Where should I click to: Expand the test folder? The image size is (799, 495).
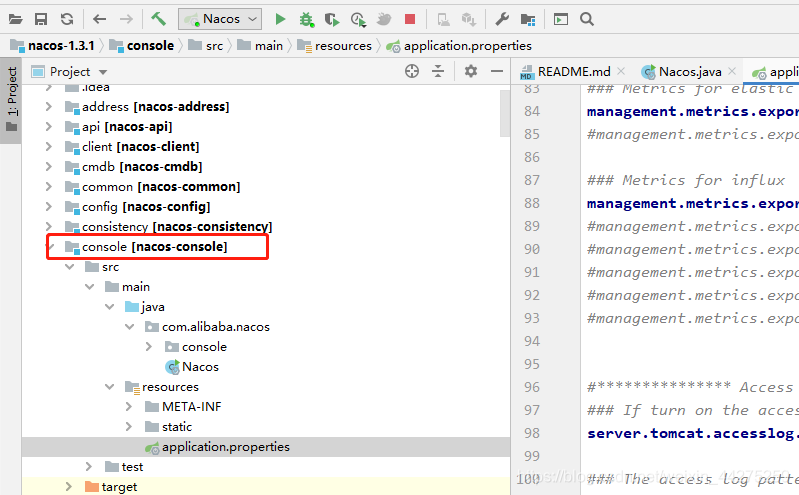coord(89,467)
